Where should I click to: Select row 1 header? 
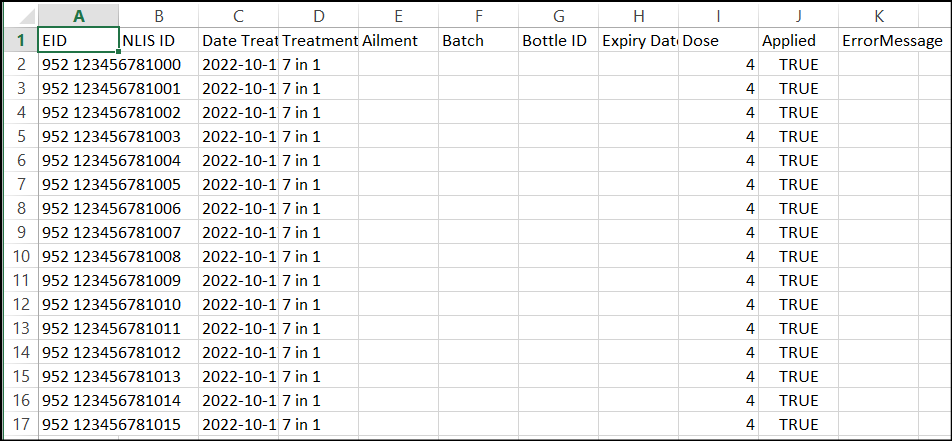[x=20, y=41]
